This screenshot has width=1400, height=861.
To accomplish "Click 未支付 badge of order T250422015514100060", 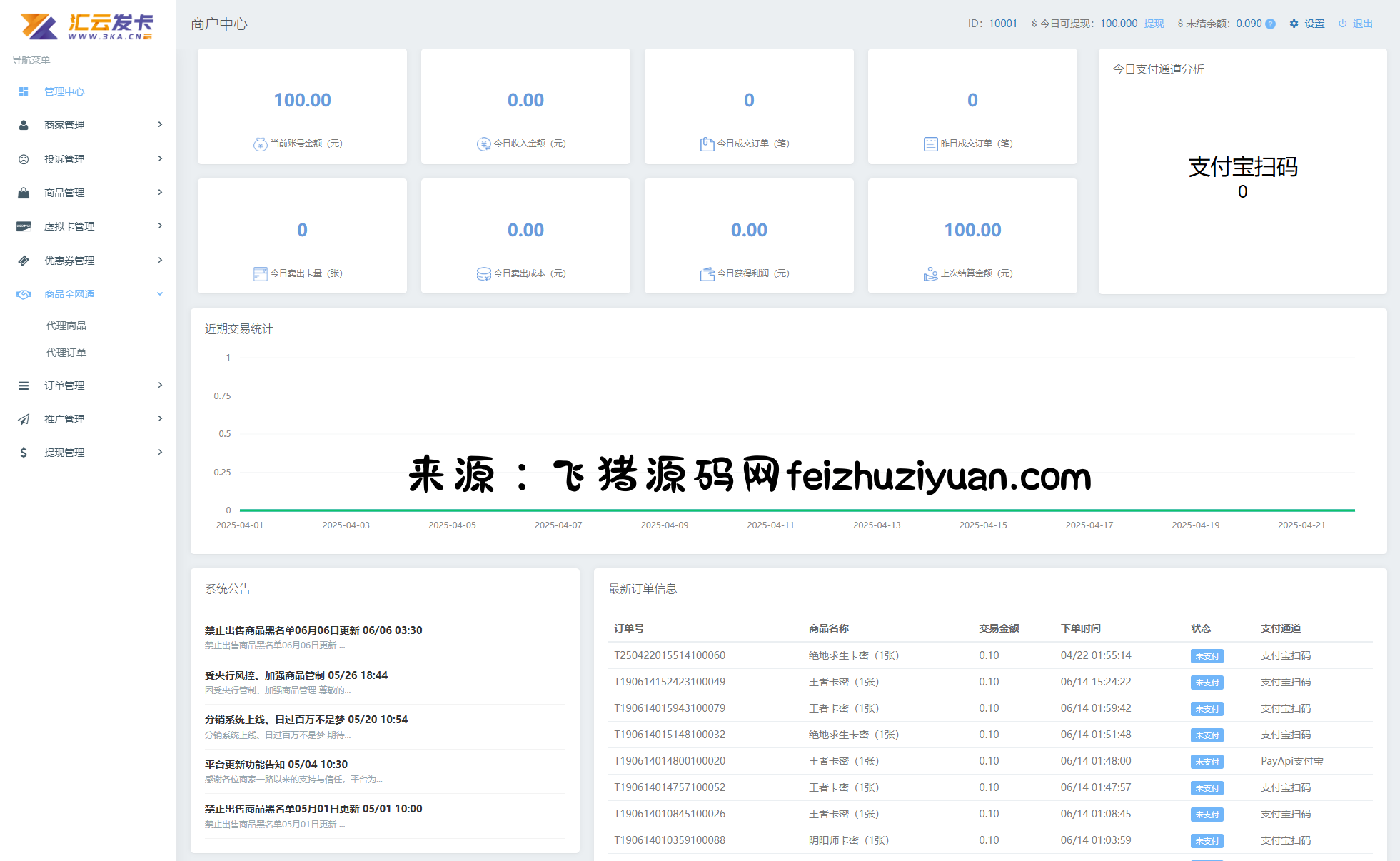I will tap(1207, 656).
